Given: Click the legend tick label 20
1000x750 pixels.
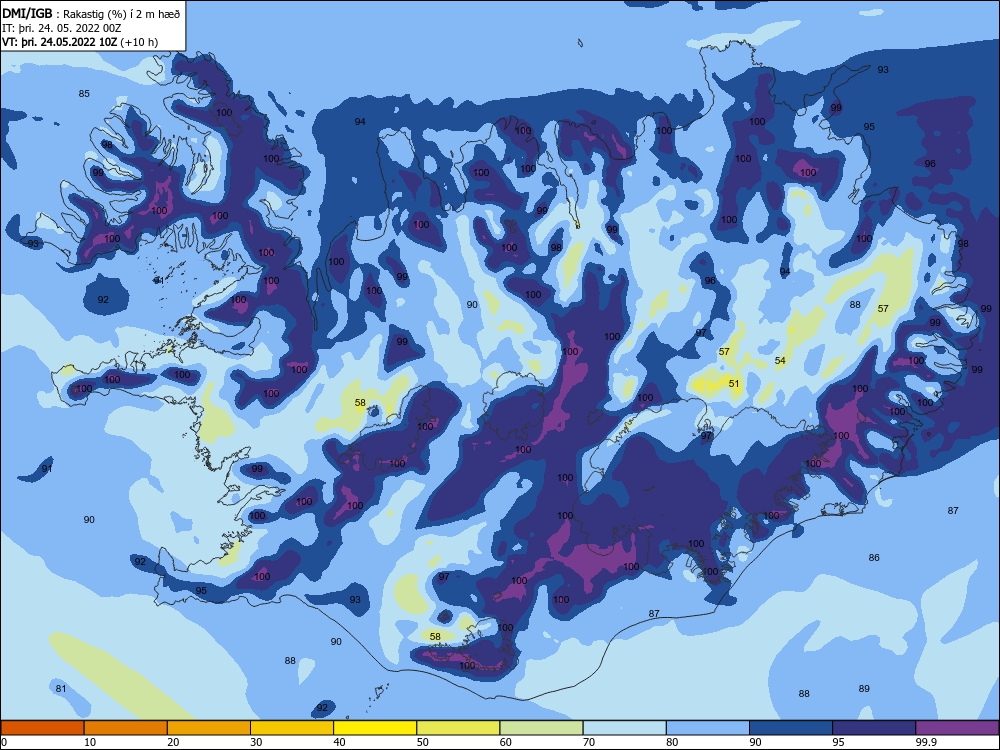Looking at the screenshot, I should pos(173,742).
